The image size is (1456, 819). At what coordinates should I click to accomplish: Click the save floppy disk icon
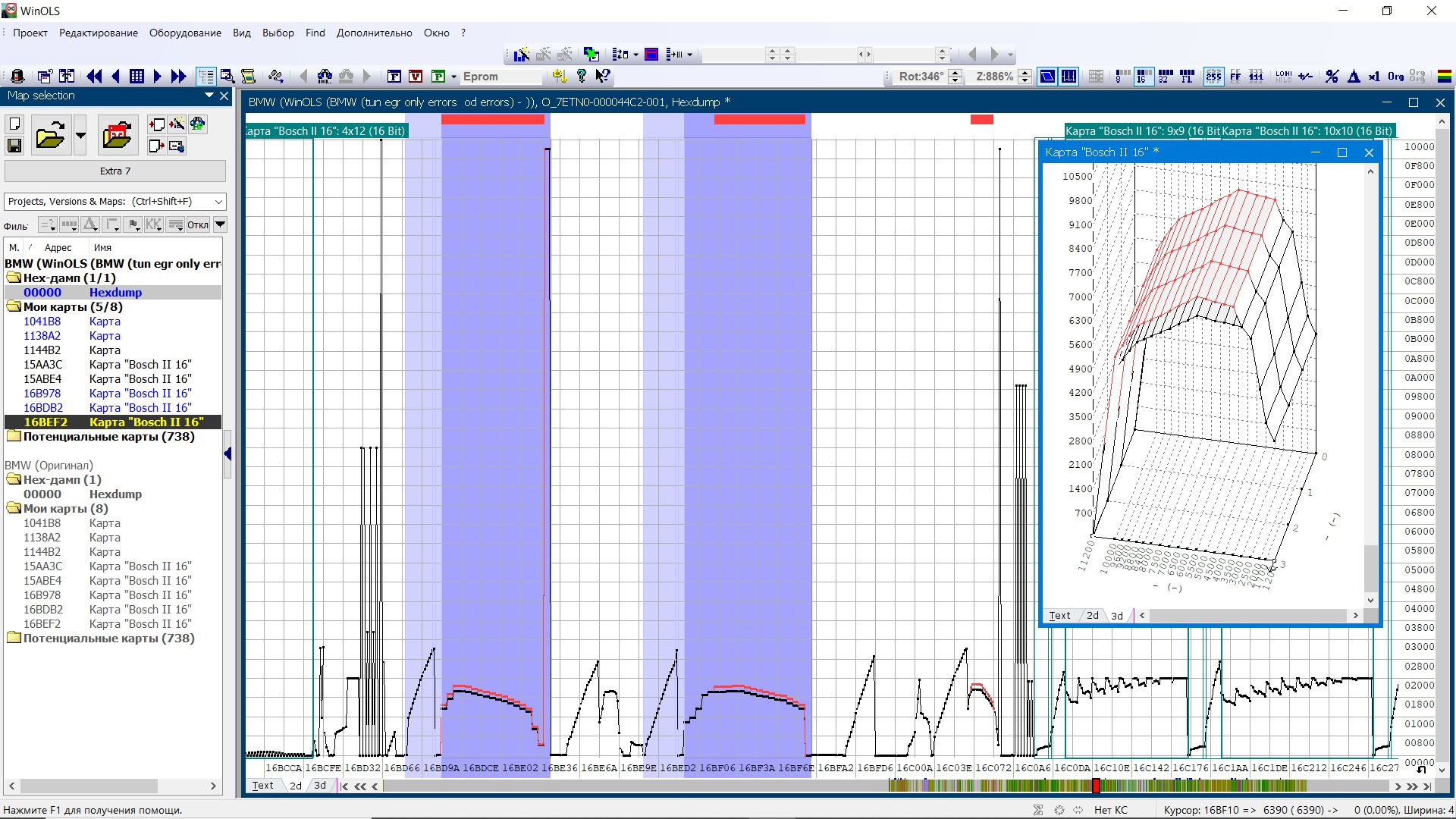[14, 146]
